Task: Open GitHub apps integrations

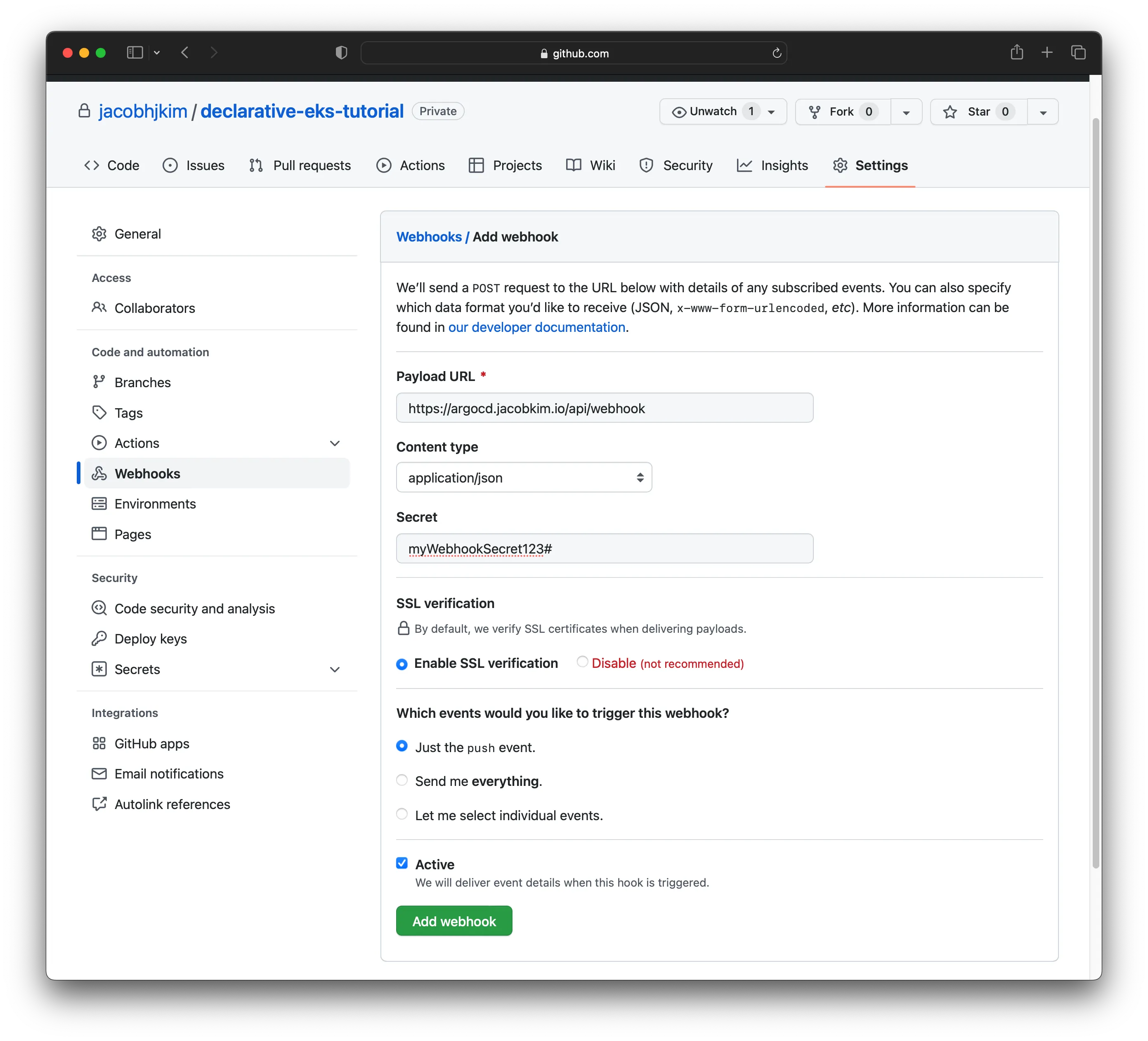Action: 151,743
